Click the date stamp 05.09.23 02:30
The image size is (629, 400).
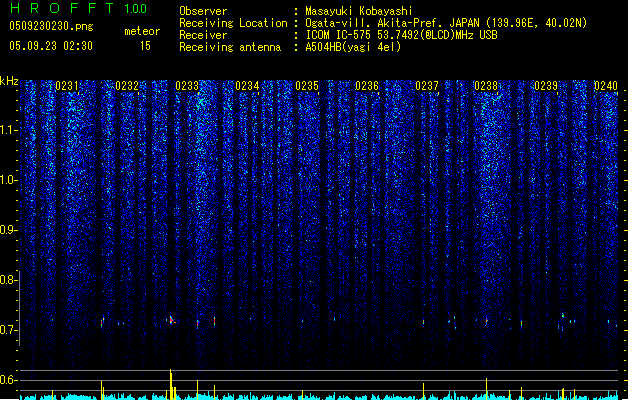coord(51,46)
